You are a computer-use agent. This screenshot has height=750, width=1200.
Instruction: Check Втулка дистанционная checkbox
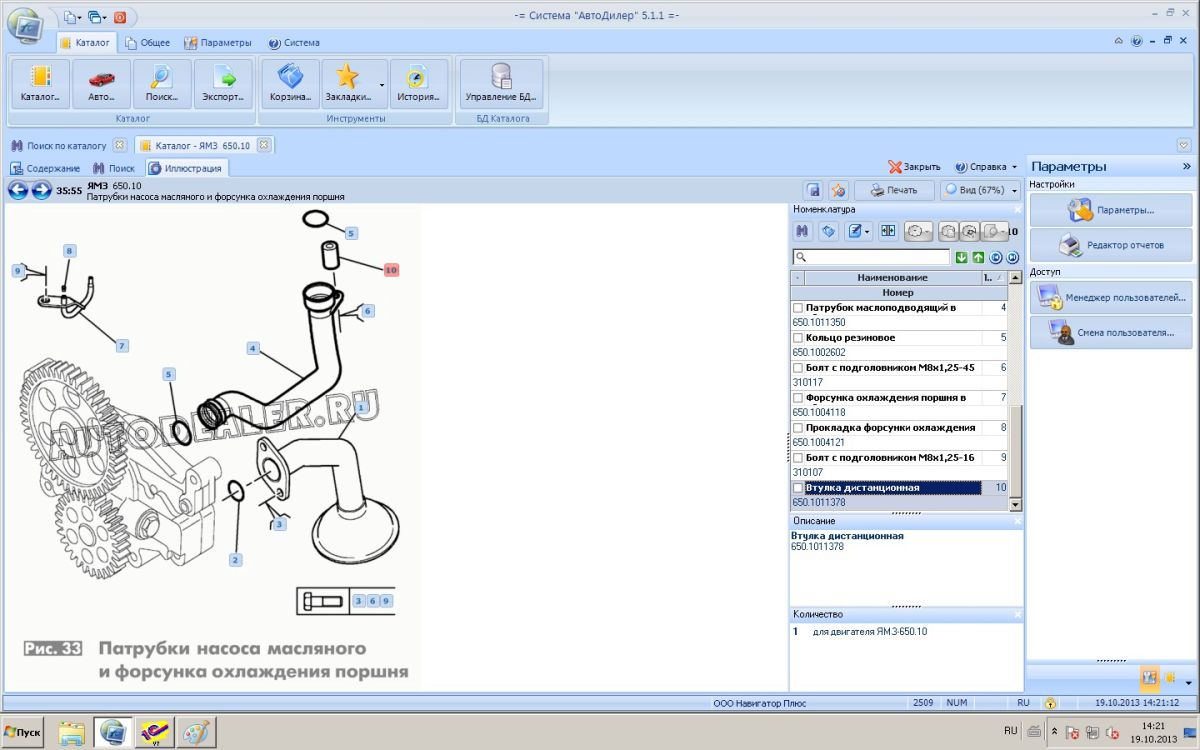pos(798,488)
